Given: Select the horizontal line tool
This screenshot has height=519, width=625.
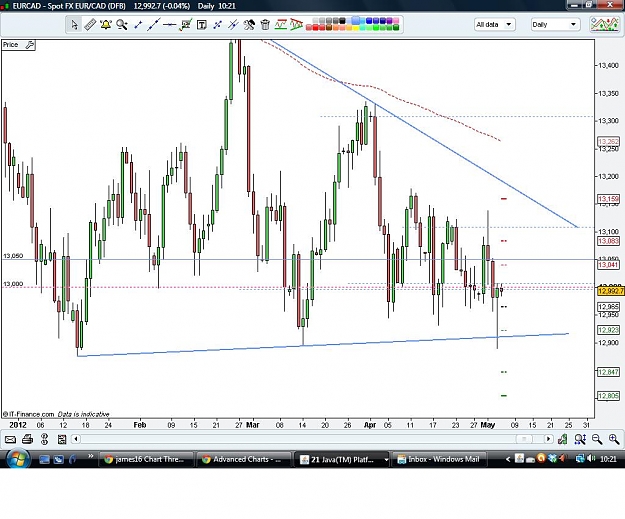Looking at the screenshot, I should tap(169, 25).
